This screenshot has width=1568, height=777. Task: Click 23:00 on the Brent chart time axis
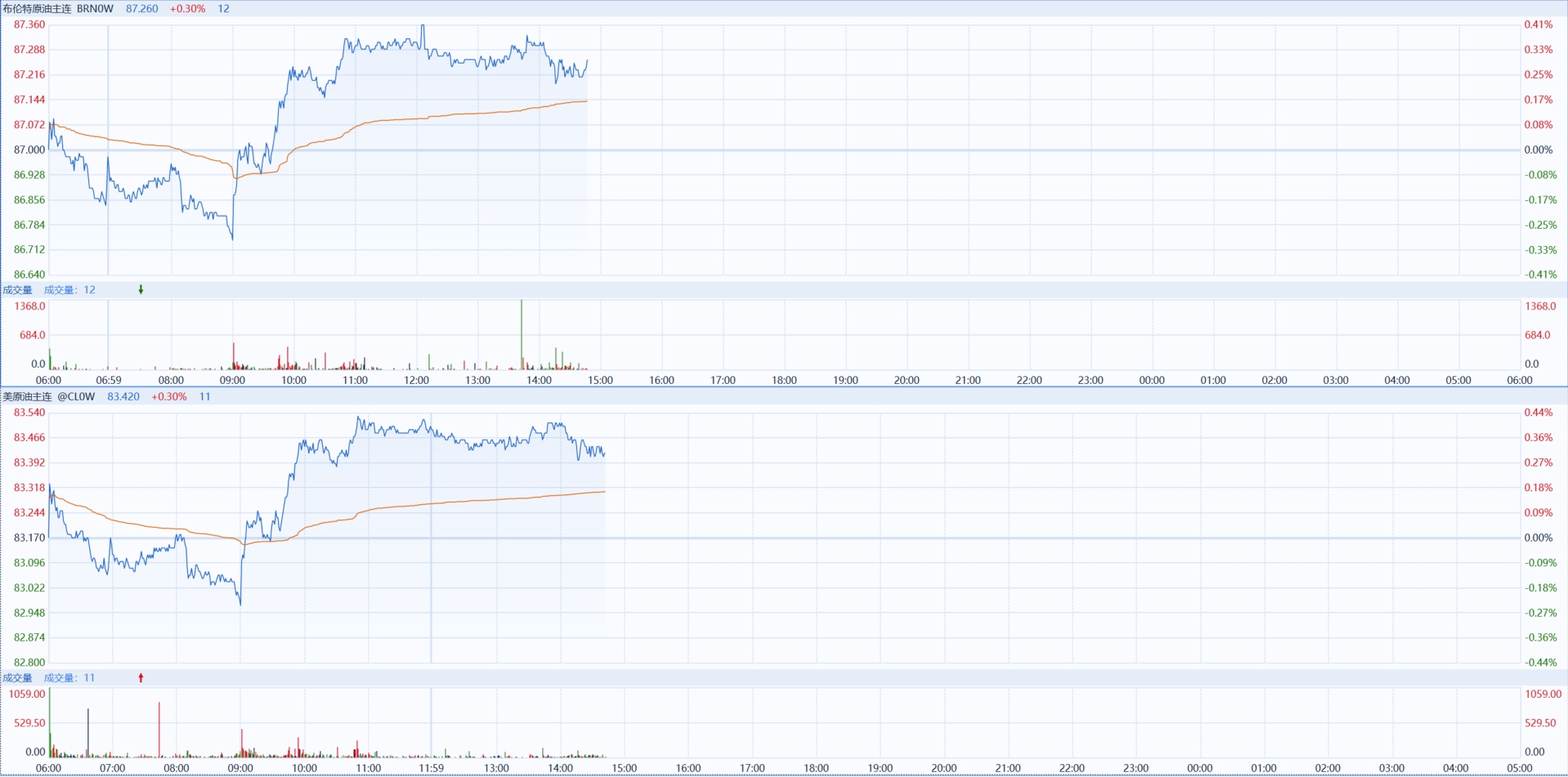click(1091, 381)
